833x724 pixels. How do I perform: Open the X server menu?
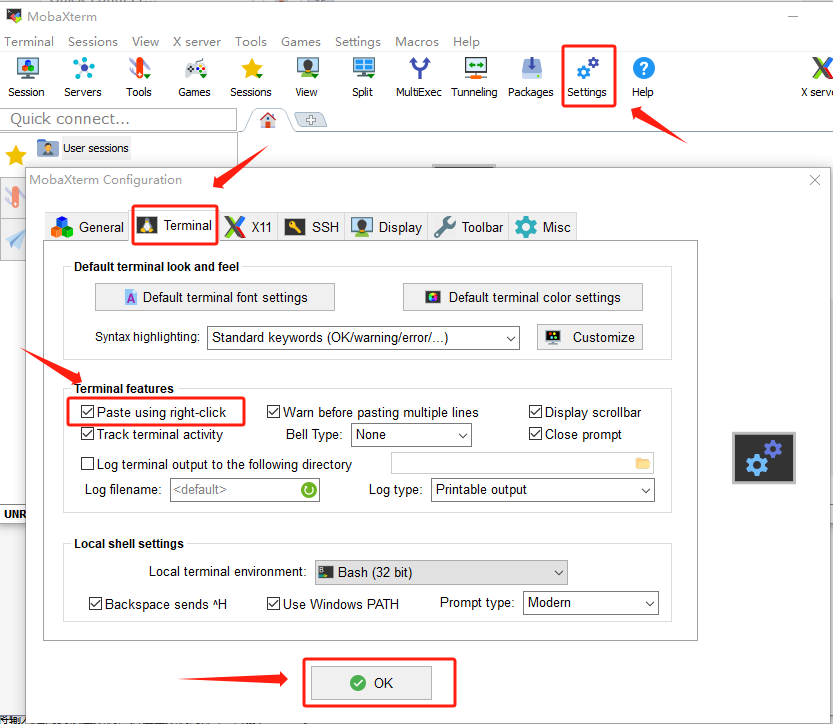point(197,41)
